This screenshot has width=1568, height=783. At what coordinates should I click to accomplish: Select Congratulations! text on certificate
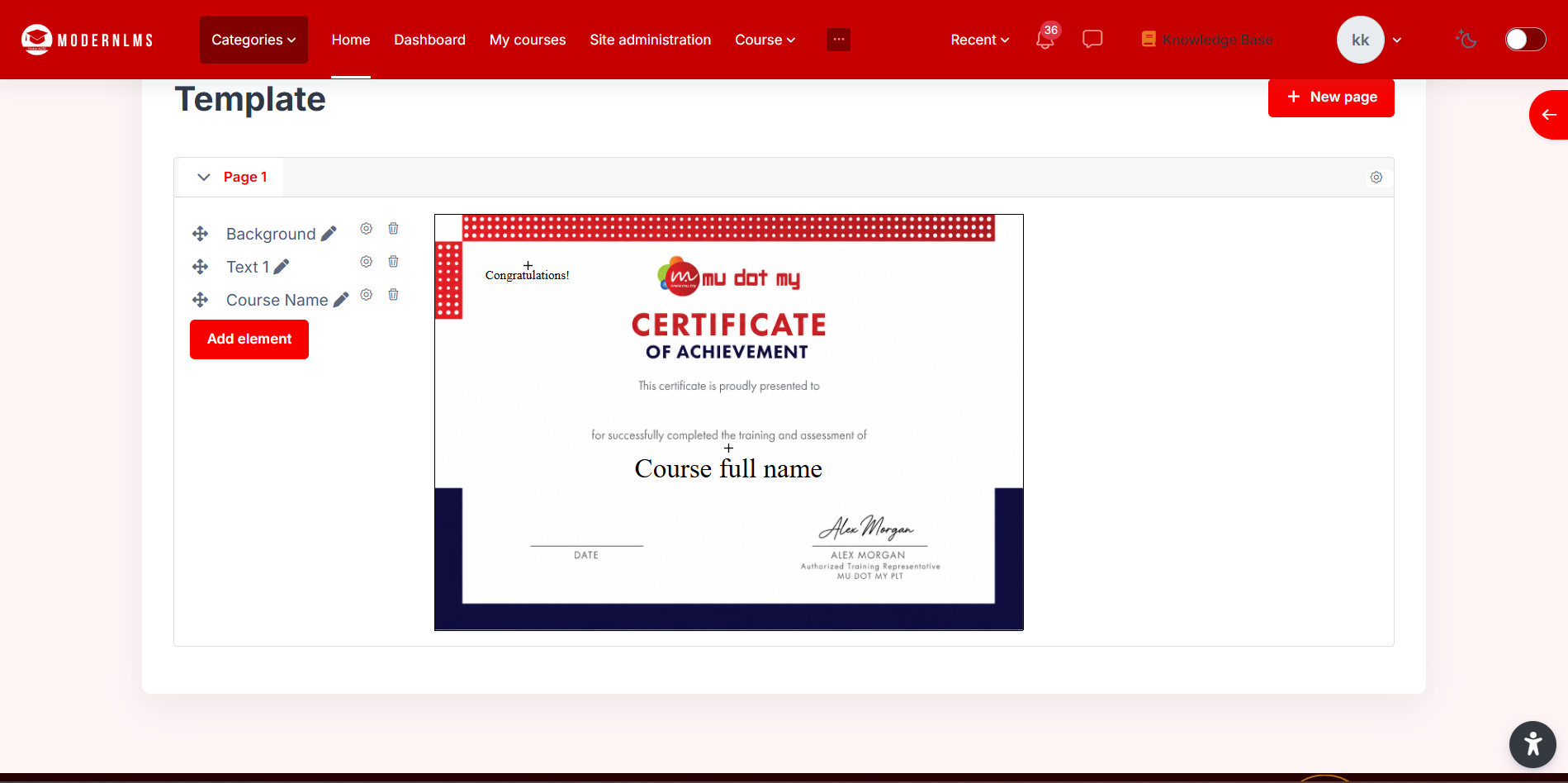pyautogui.click(x=528, y=275)
